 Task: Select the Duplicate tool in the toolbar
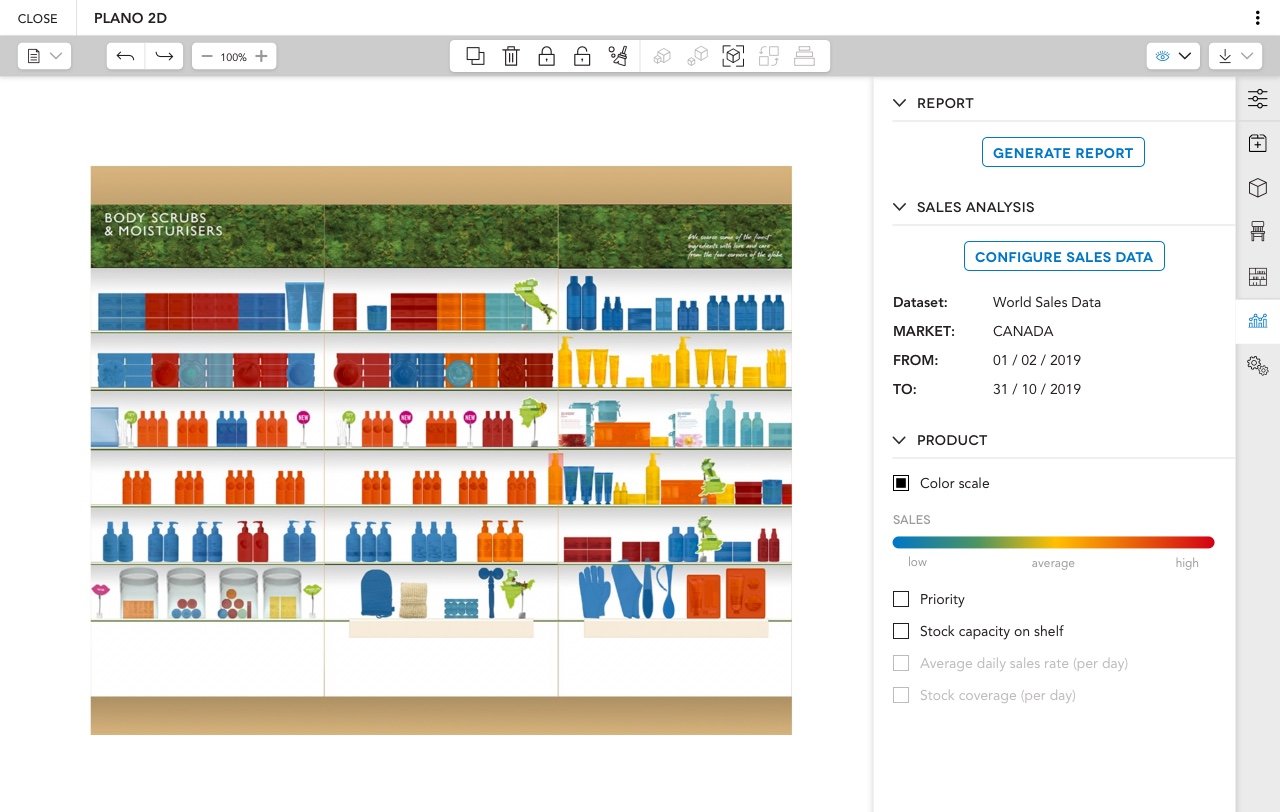pos(474,56)
